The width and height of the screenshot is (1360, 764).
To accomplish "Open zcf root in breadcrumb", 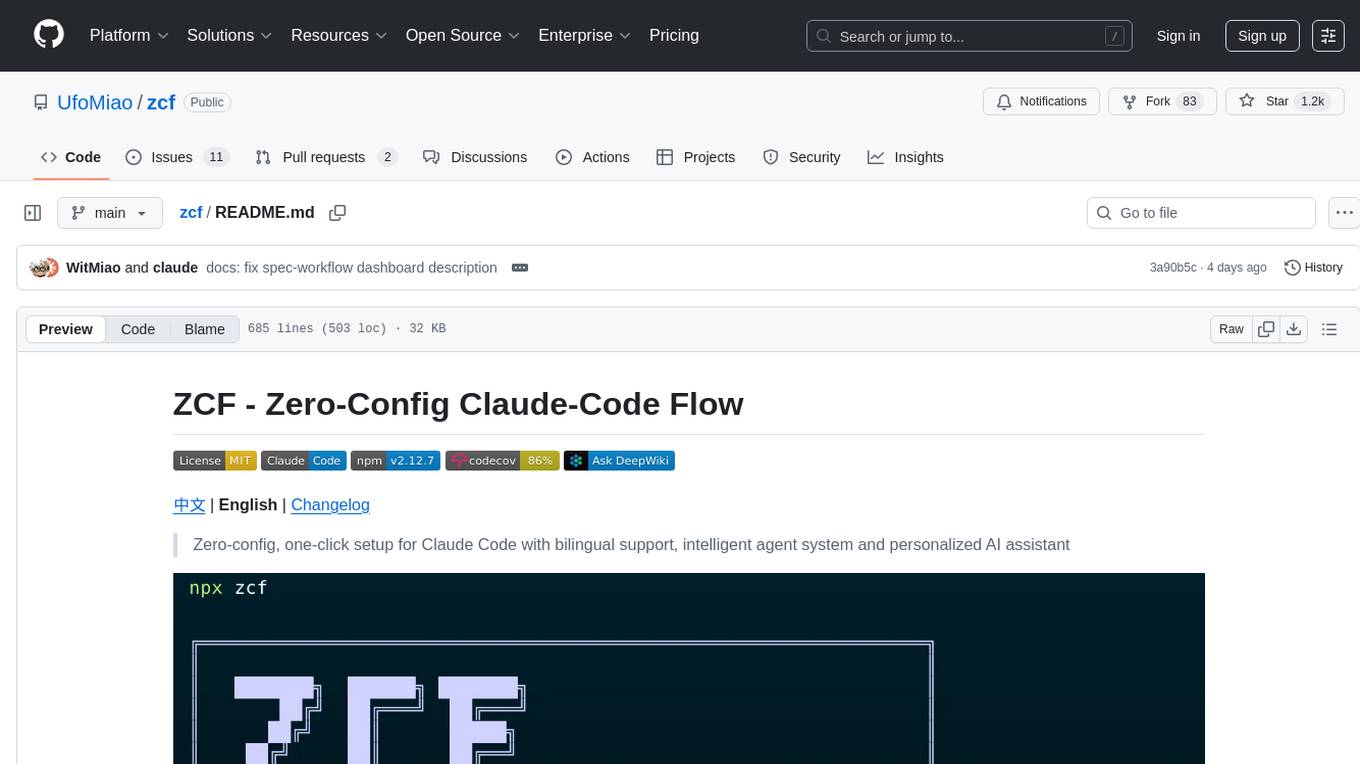I will click(191, 212).
